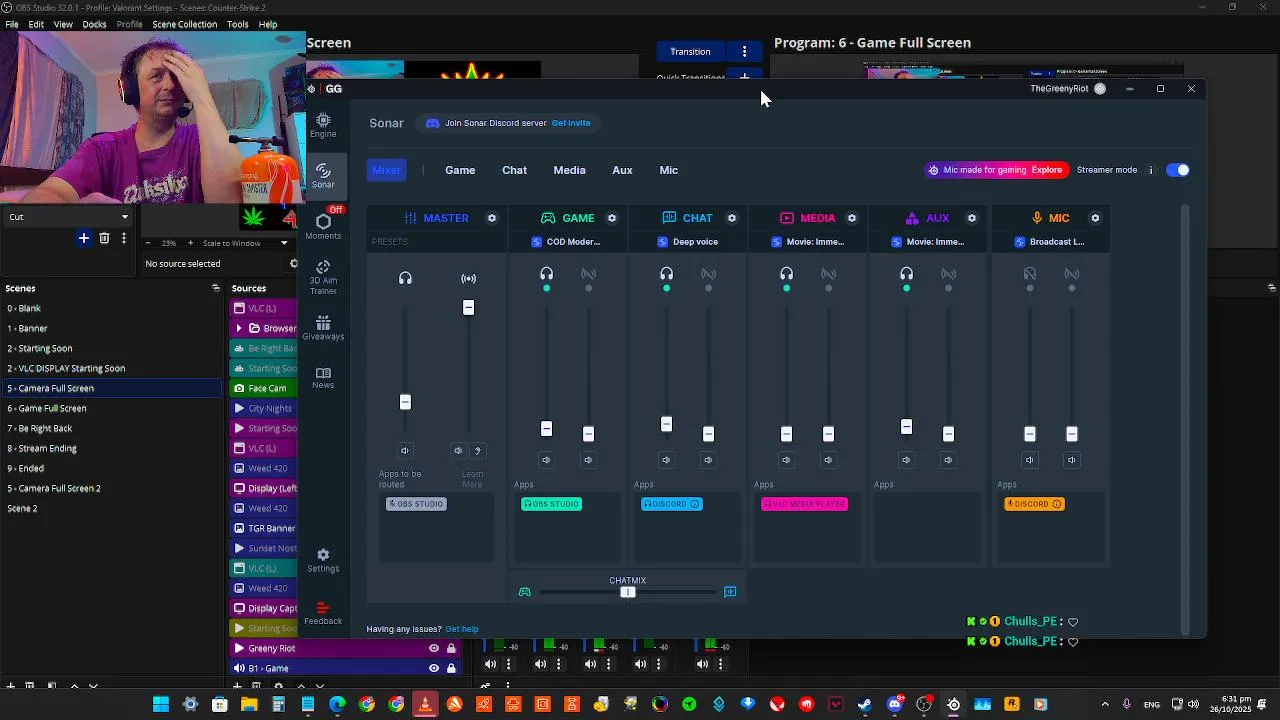The width and height of the screenshot is (1280, 720).
Task: Toggle Chat channel headphone monitoring icon
Action: click(x=666, y=273)
